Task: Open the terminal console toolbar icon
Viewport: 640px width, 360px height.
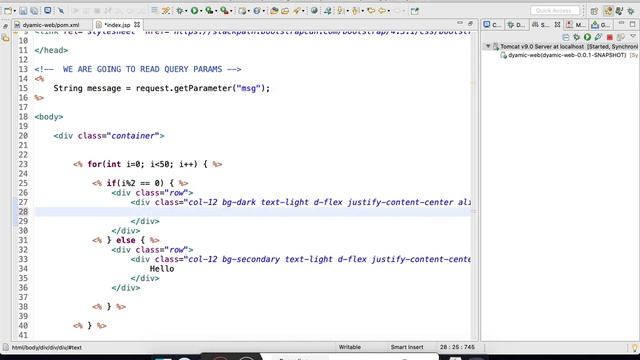Action: (48, 11)
